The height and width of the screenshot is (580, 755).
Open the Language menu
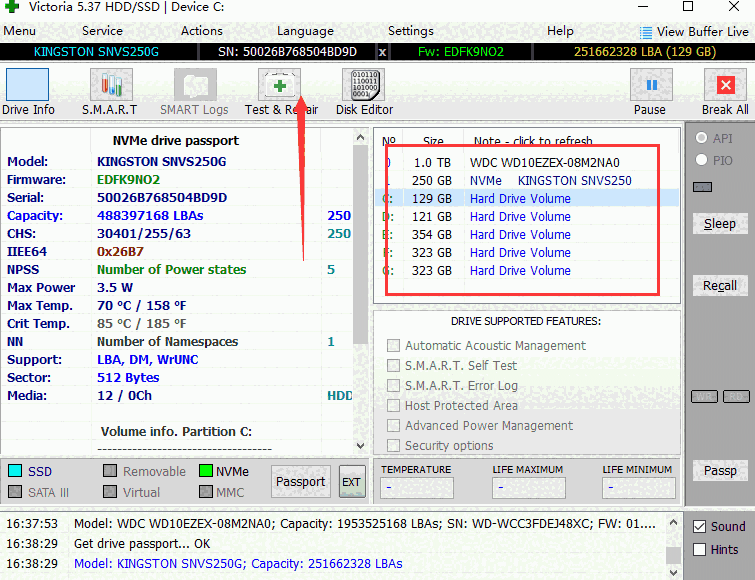[305, 31]
